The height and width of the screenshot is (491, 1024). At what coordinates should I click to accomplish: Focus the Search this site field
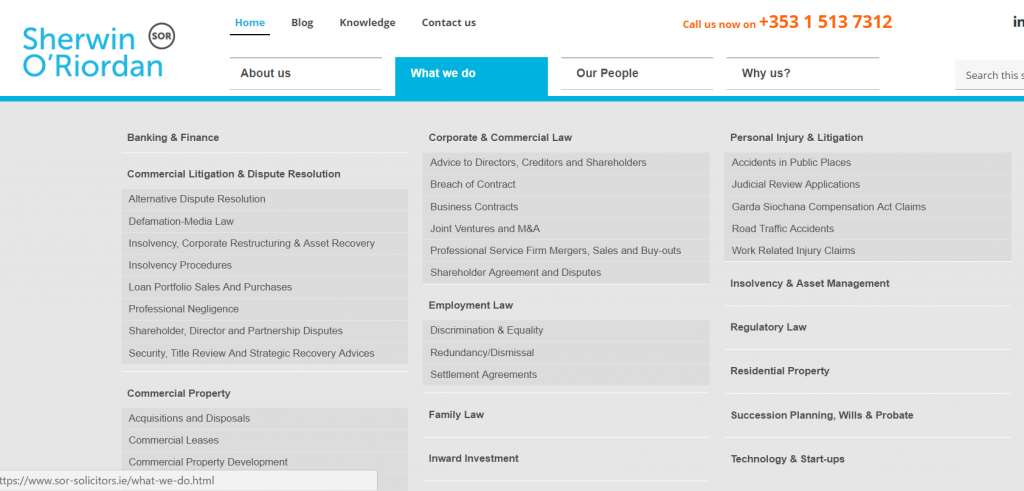[989, 75]
